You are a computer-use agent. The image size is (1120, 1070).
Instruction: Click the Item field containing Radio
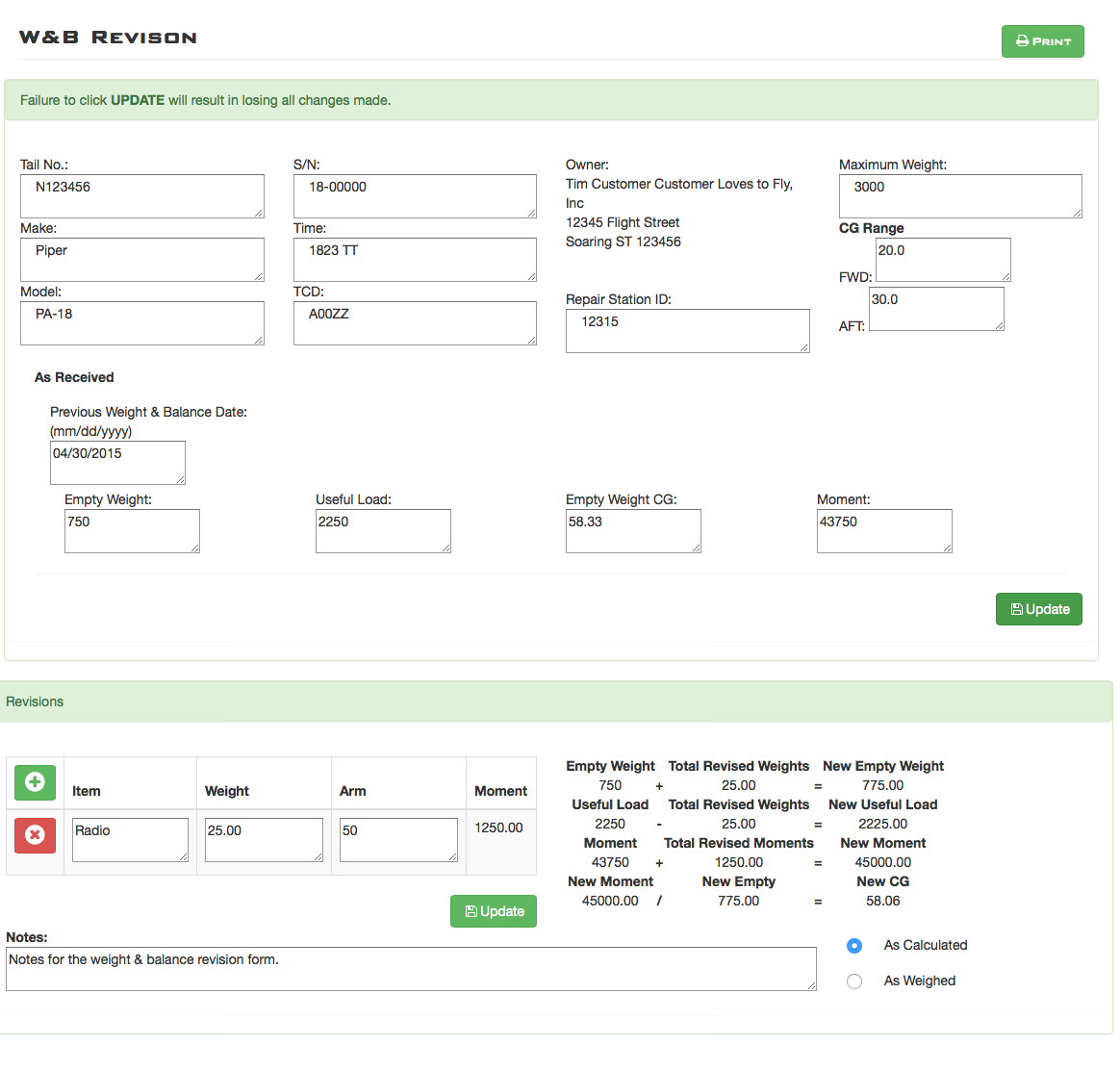[130, 840]
